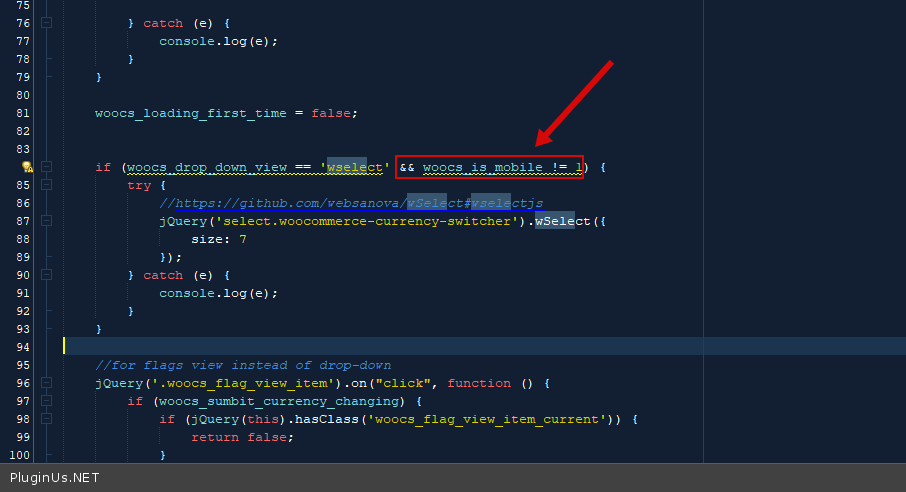Click the 'woocs_flag_view_item_current' class string
This screenshot has width=906, height=492.
[x=487, y=419]
